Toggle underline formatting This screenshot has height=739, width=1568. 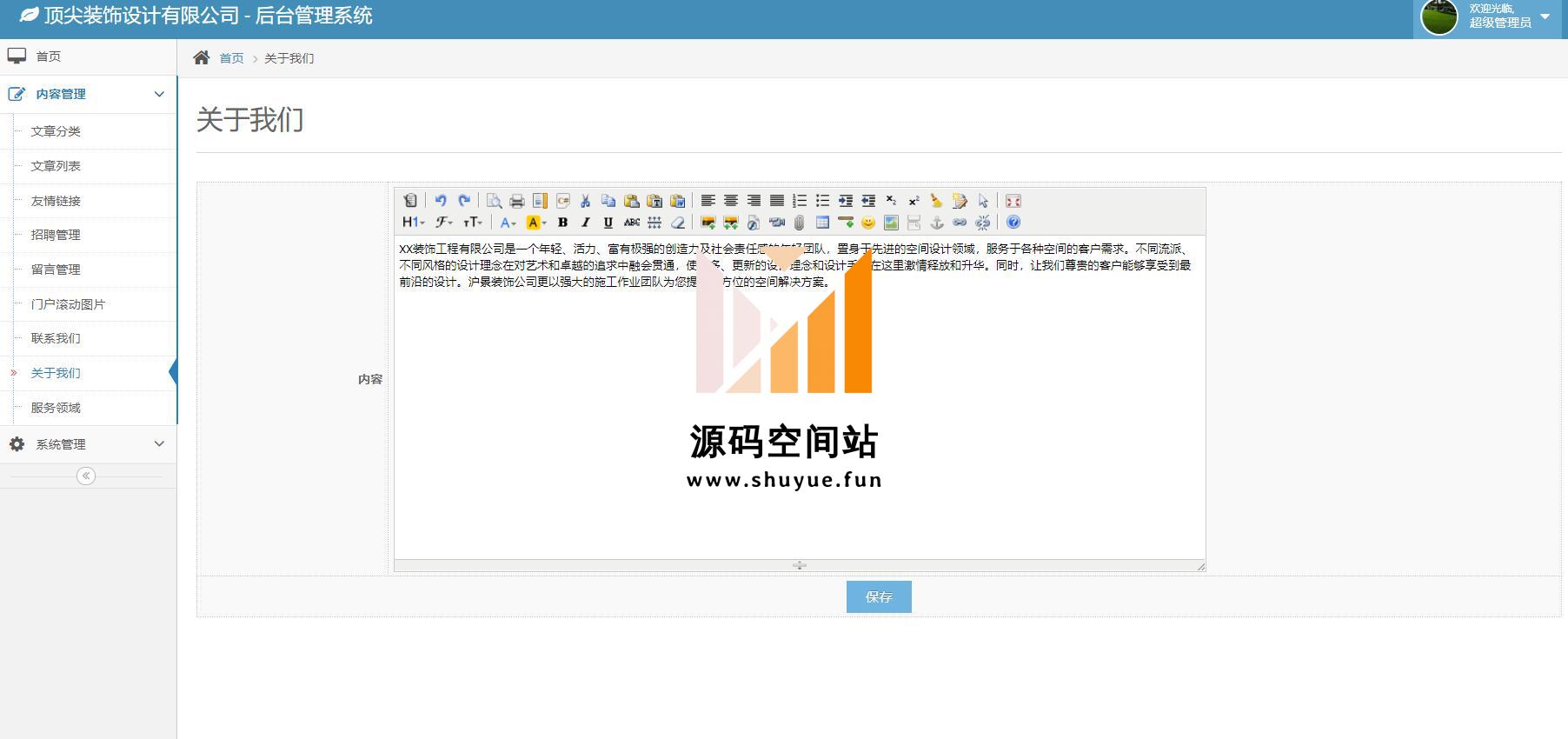pos(608,223)
